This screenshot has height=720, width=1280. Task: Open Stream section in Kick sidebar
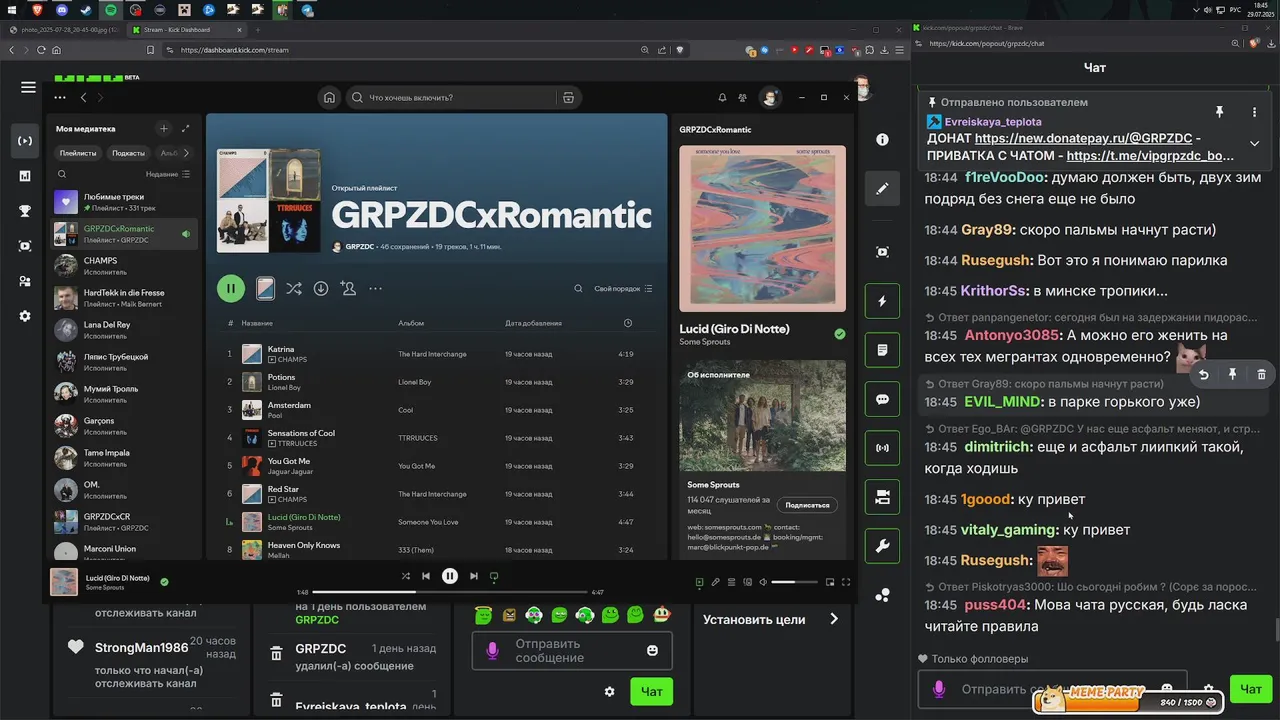(x=25, y=141)
